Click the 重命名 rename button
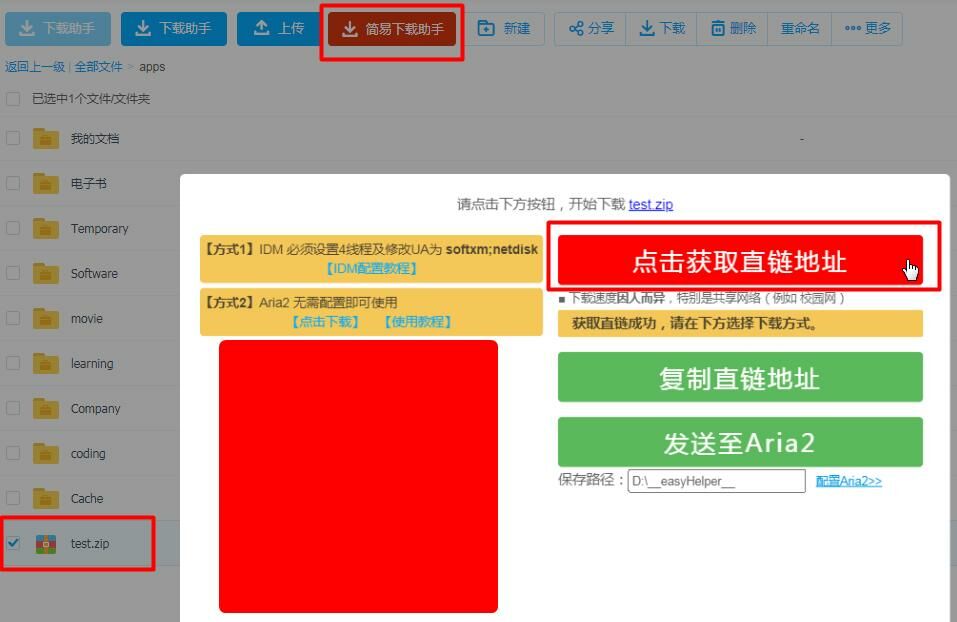Viewport: 957px width, 622px height. pyautogui.click(x=799, y=29)
